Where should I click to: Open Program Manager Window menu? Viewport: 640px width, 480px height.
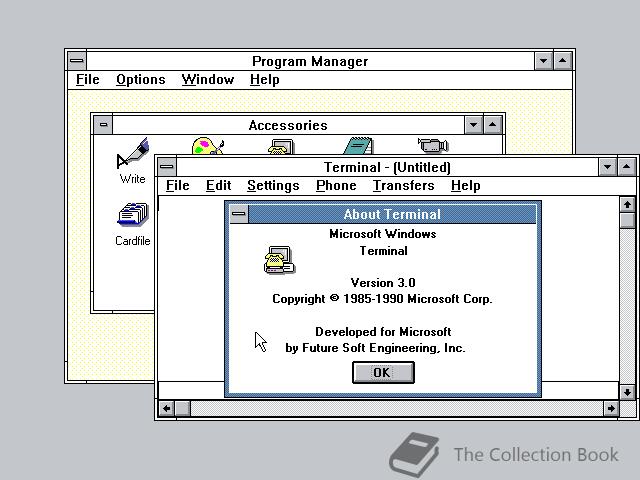click(208, 80)
